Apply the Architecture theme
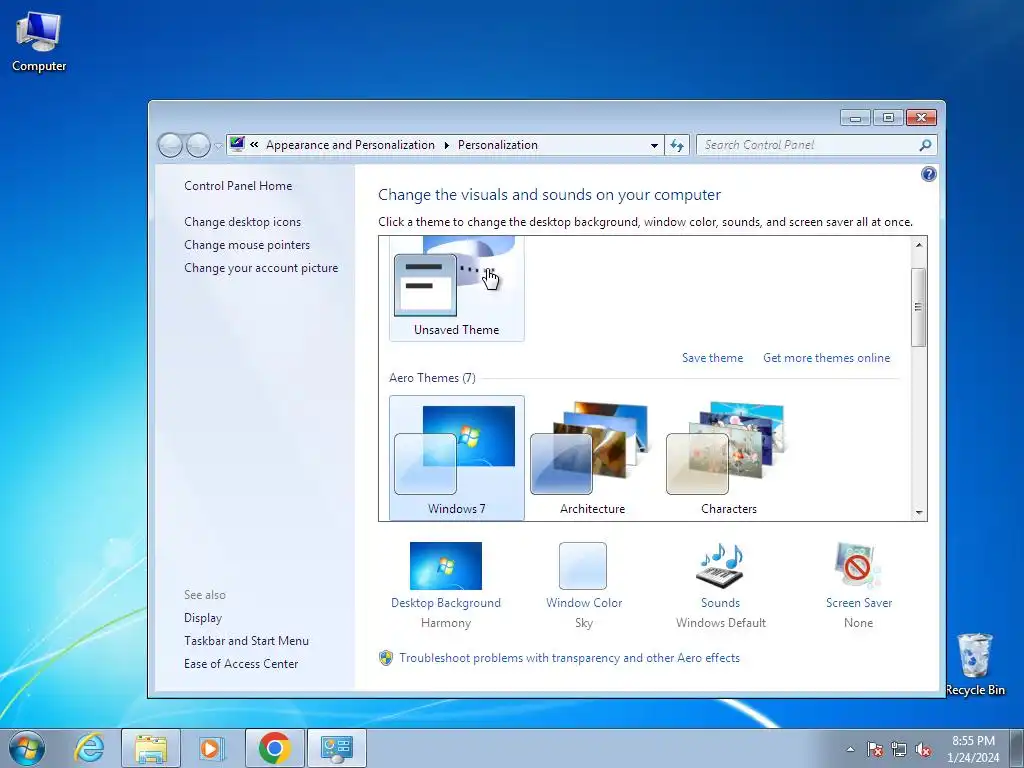The image size is (1024, 768). [592, 457]
